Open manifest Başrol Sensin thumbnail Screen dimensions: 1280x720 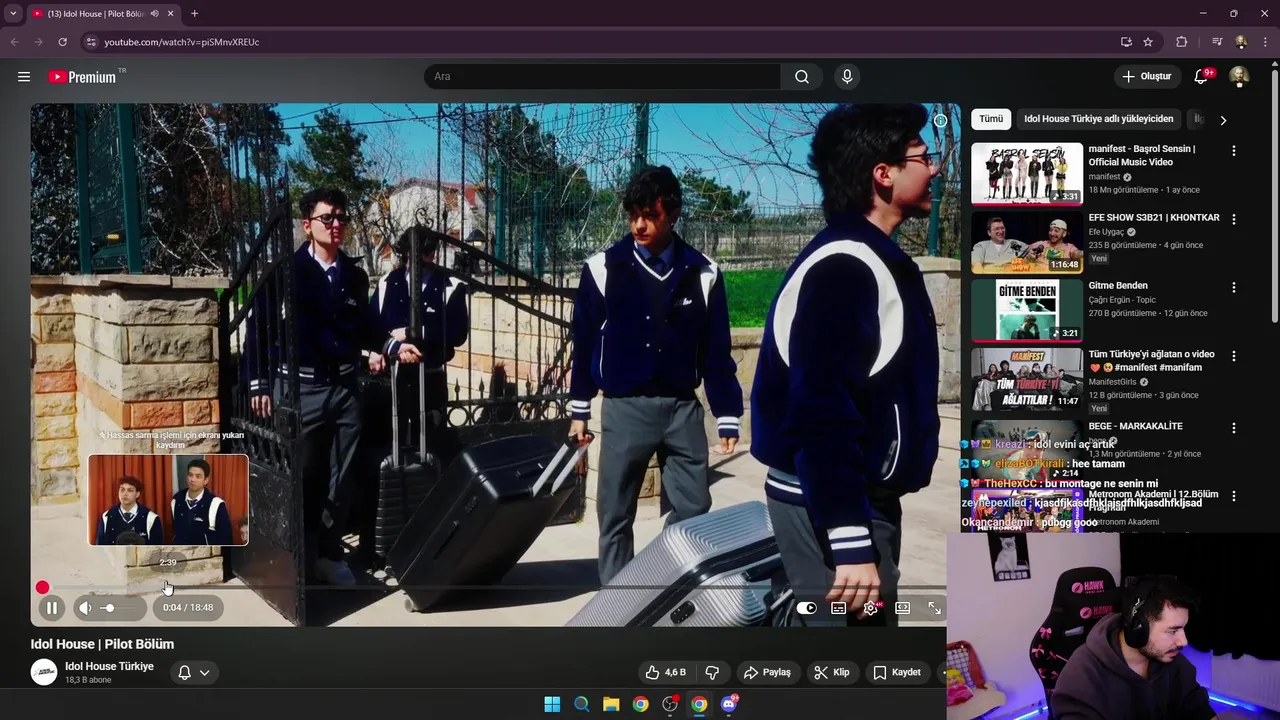[1027, 174]
